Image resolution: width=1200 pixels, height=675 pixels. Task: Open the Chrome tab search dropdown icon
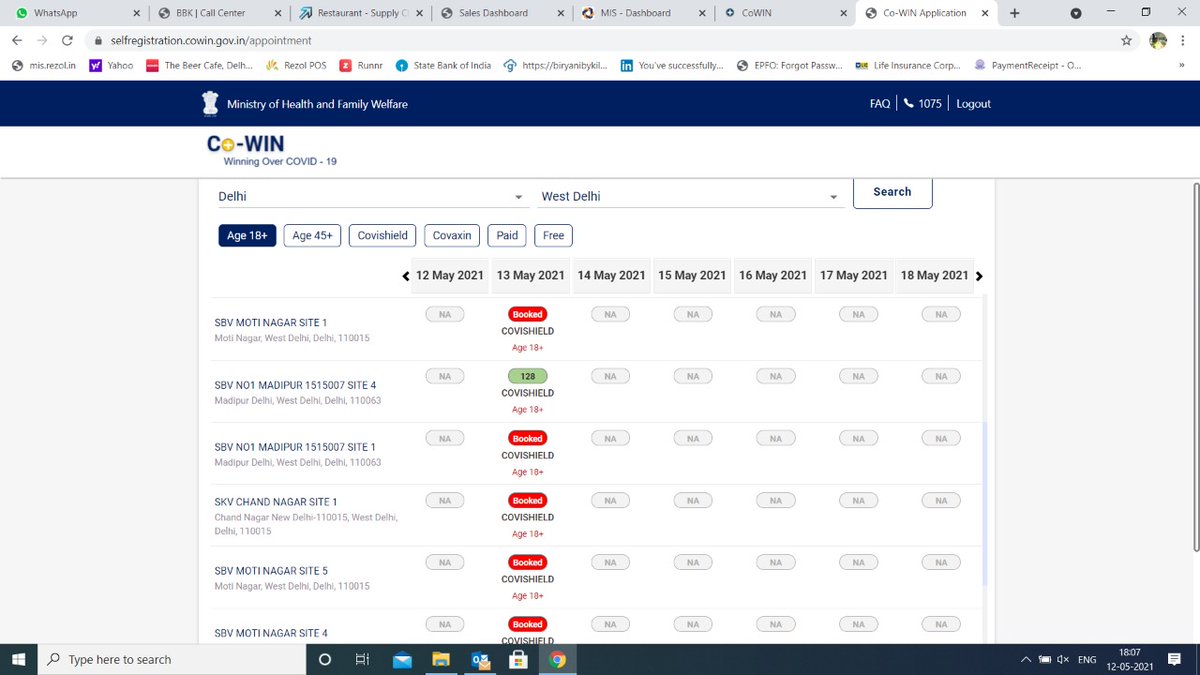(1076, 13)
